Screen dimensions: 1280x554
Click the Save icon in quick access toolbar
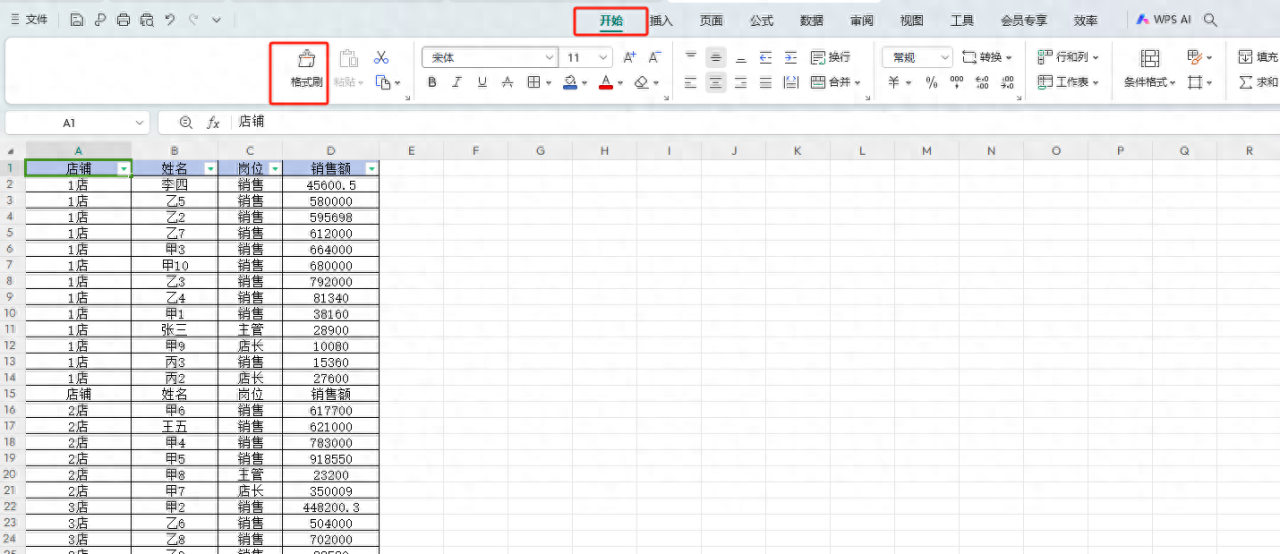tap(77, 20)
